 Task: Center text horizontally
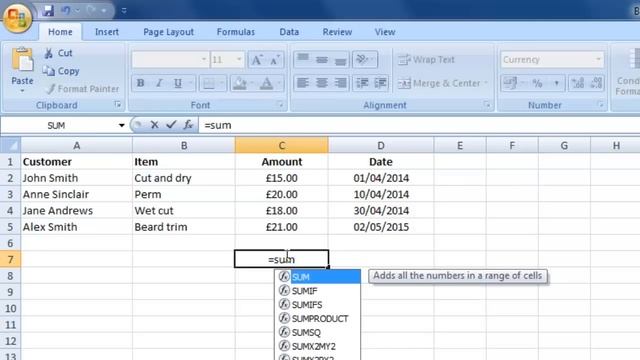tap(322, 83)
